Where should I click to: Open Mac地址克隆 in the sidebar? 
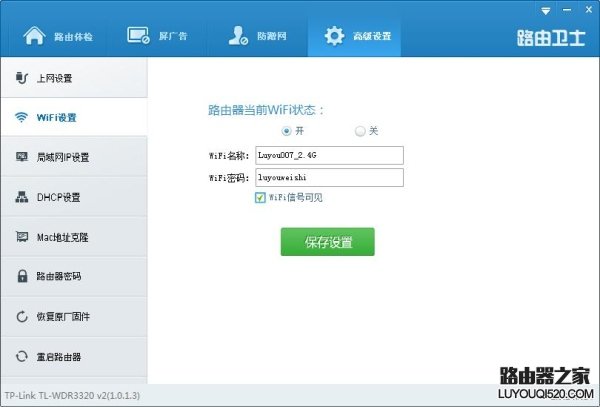click(x=74, y=237)
